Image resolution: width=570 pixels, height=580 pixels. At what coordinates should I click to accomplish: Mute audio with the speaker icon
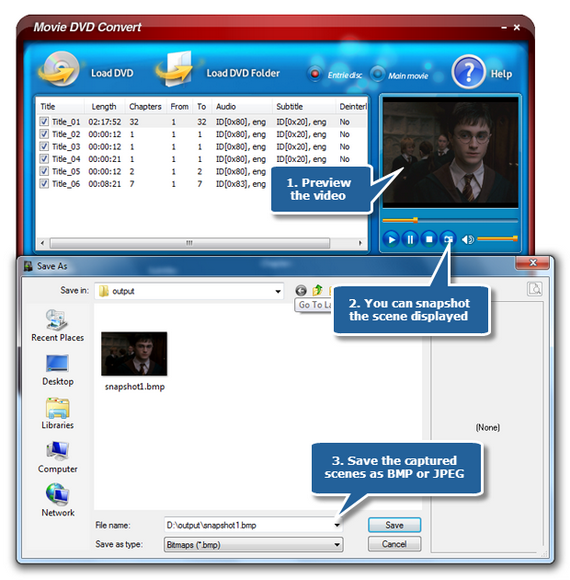(468, 240)
